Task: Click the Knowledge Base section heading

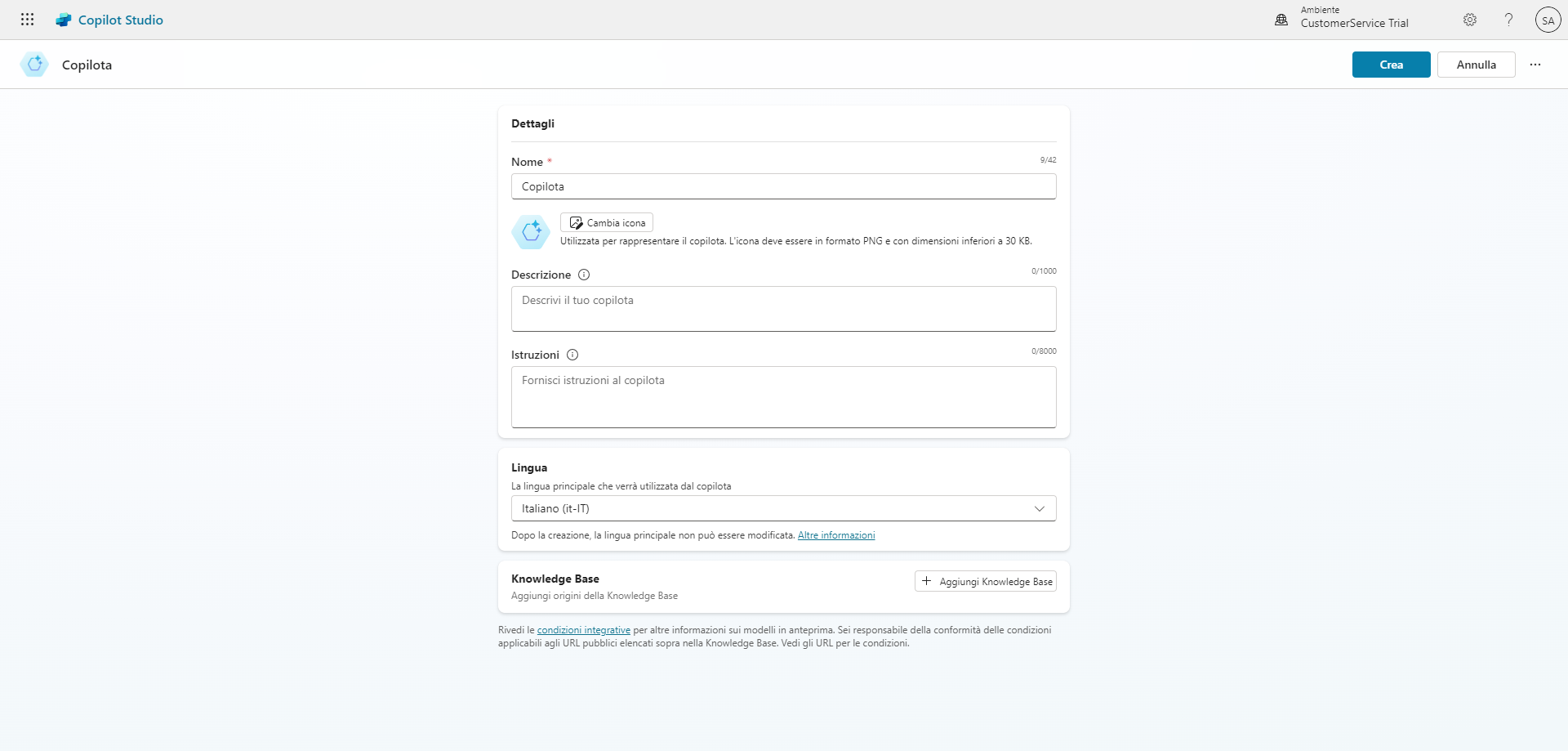Action: [x=555, y=579]
